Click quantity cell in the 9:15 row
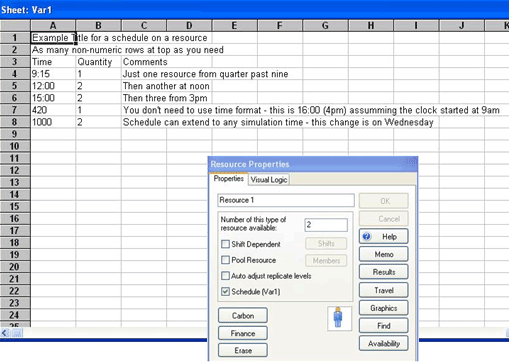Image resolution: width=510 pixels, height=362 pixels. (99, 74)
